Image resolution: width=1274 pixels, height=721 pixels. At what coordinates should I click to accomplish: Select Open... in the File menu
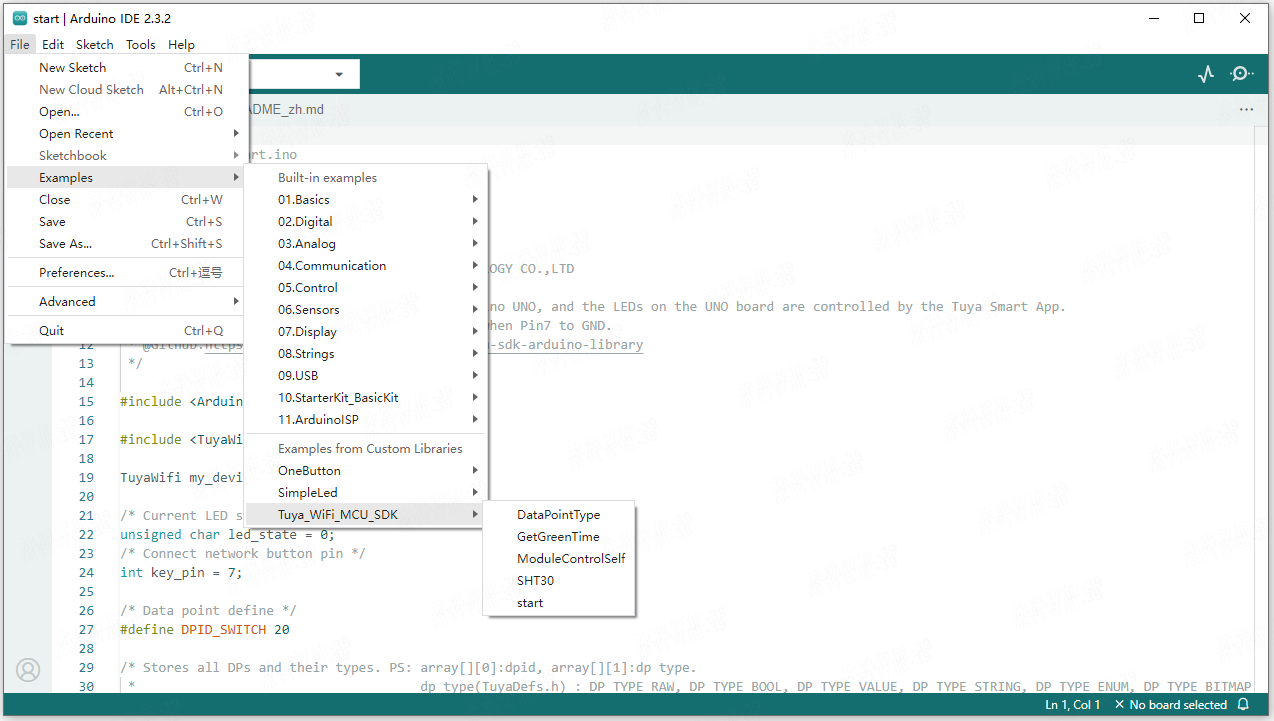coord(127,112)
